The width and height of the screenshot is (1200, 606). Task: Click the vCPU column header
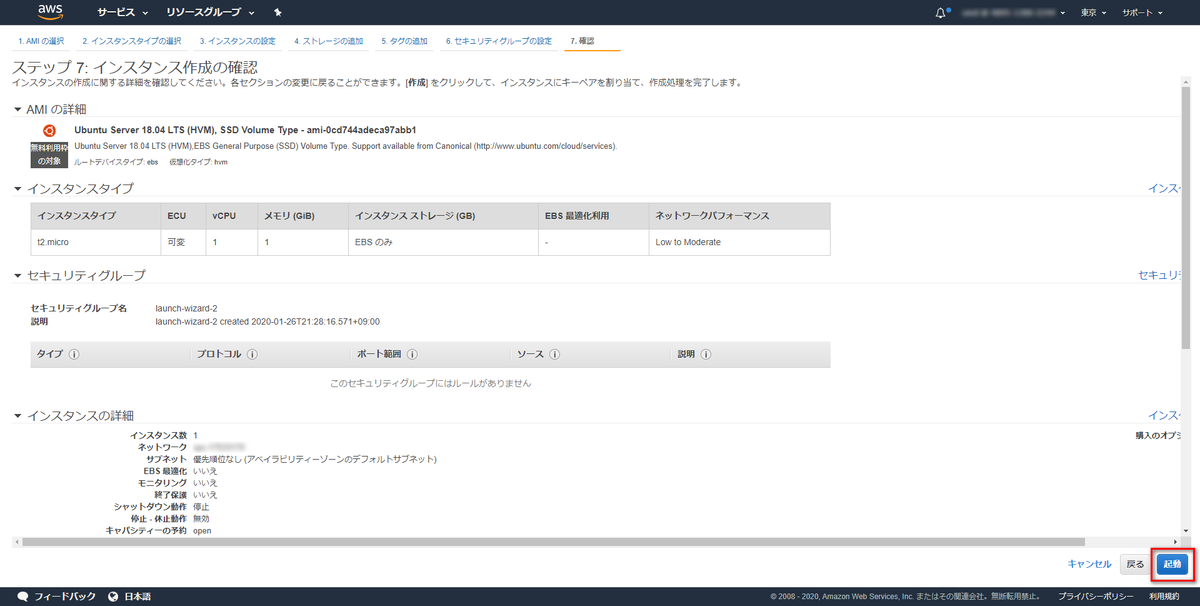pyautogui.click(x=231, y=216)
